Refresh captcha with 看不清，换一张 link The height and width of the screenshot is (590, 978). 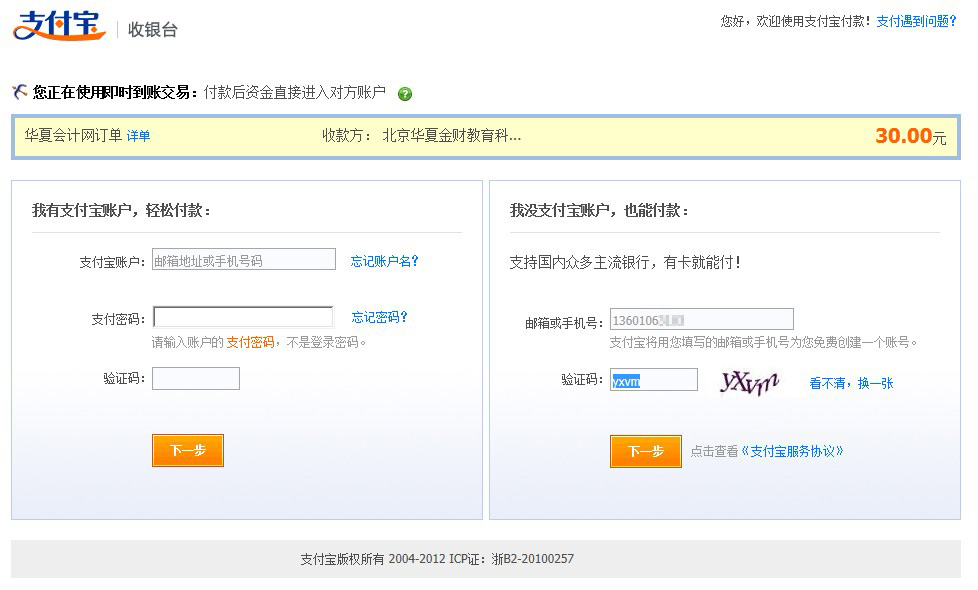(851, 383)
